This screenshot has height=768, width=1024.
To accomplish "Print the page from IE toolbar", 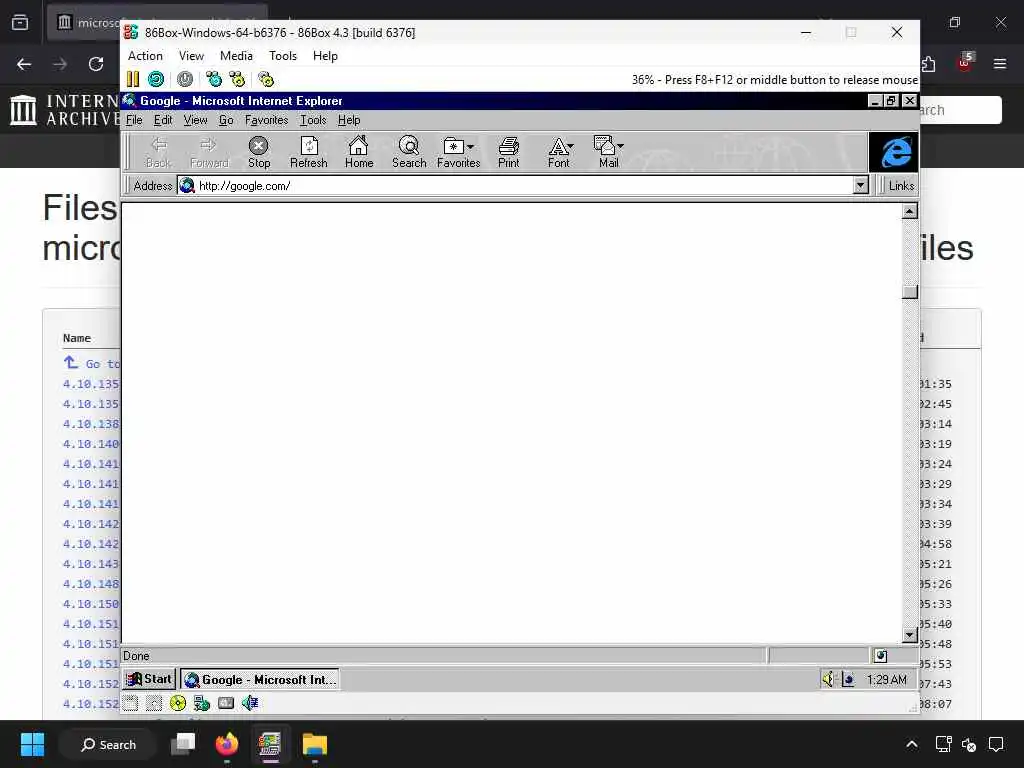I will point(508,152).
